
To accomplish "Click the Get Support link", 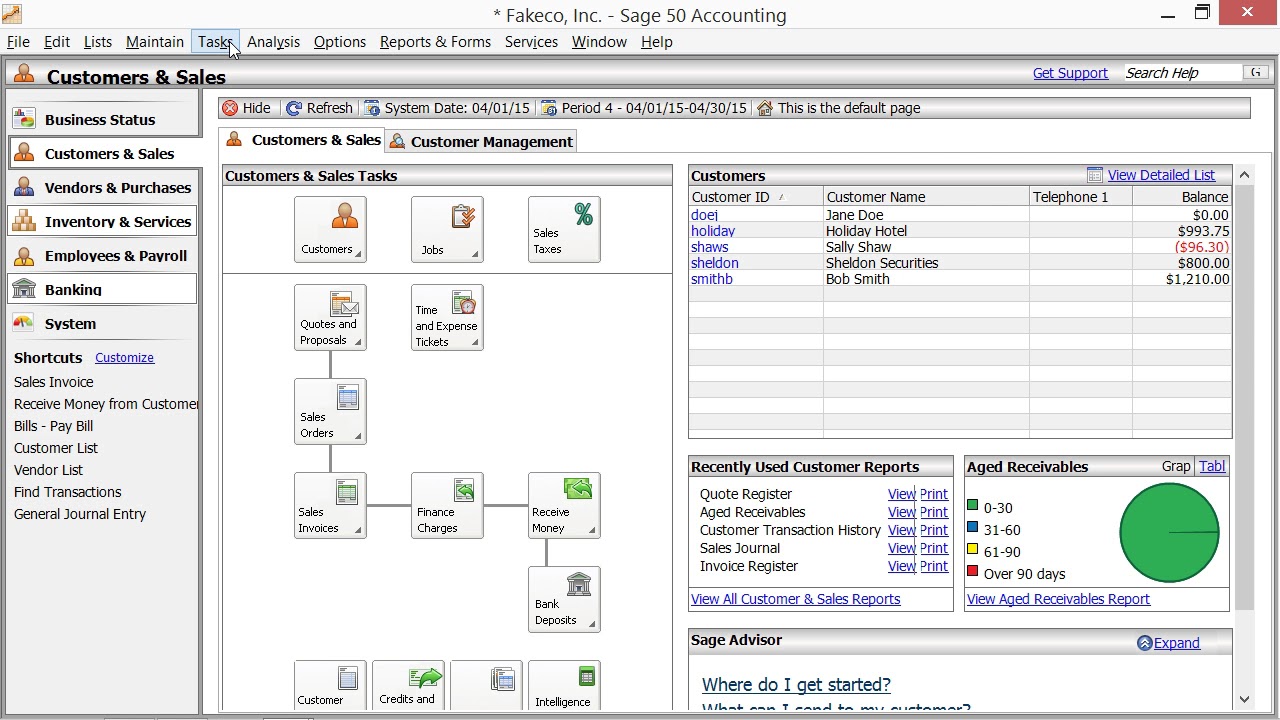I will pyautogui.click(x=1070, y=73).
